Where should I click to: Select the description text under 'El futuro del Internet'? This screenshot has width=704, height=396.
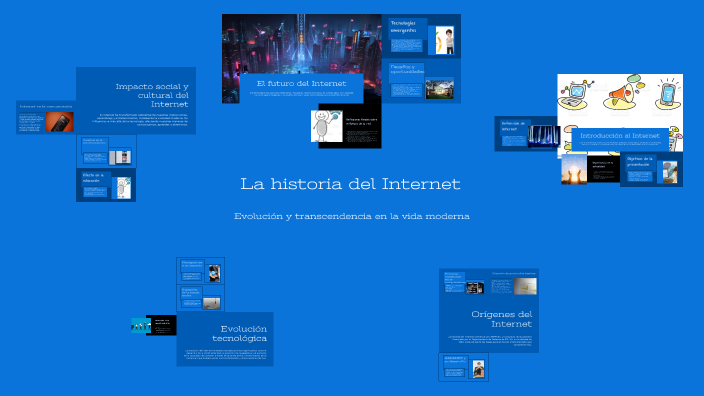point(302,94)
